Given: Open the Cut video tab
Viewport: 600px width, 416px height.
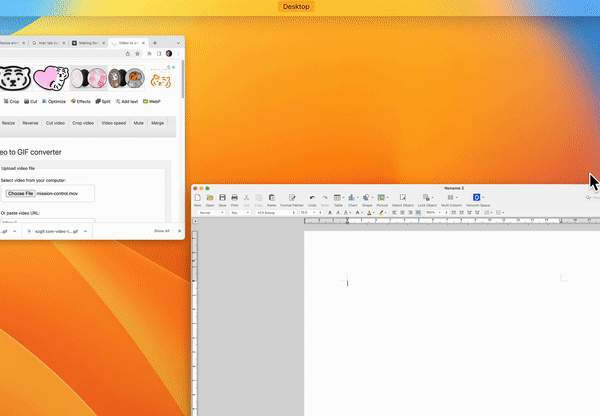Looking at the screenshot, I should 55,123.
